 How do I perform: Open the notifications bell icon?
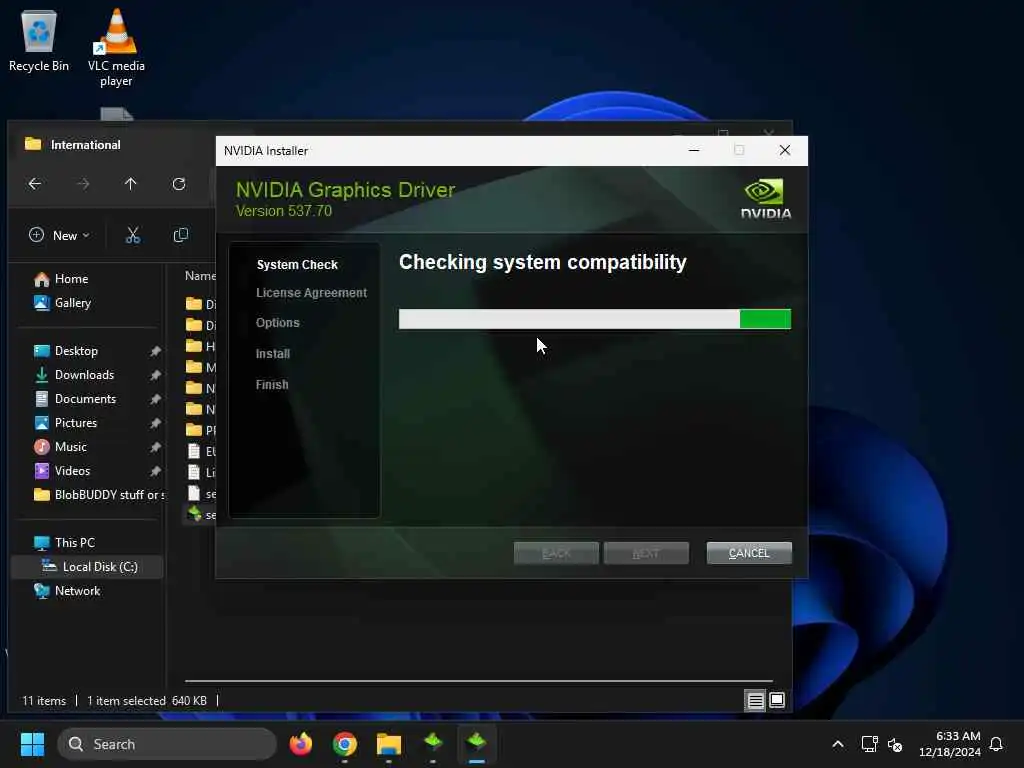tap(996, 744)
